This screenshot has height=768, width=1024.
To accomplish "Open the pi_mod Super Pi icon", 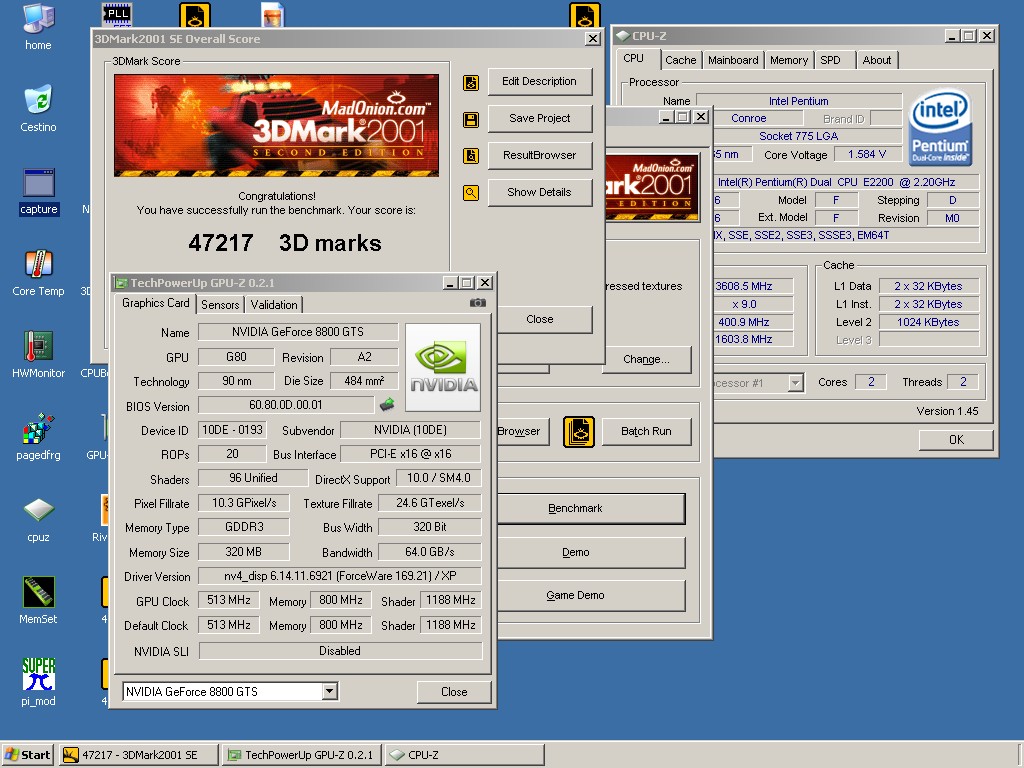I will [39, 682].
